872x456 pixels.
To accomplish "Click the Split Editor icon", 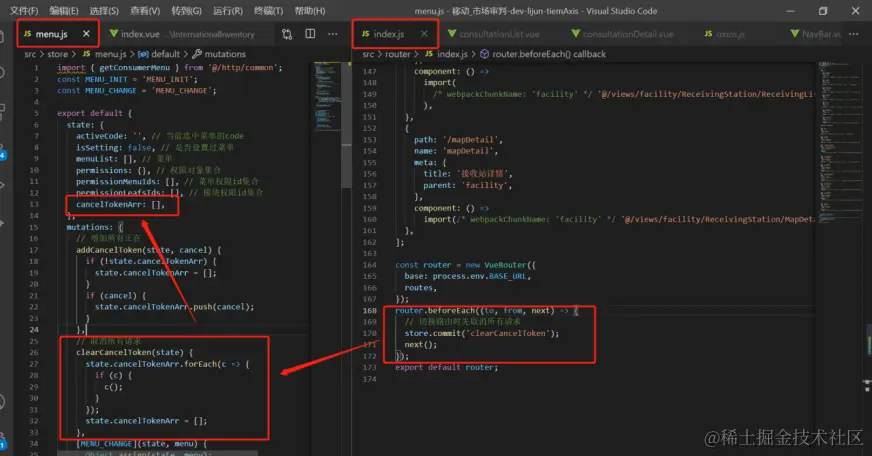I will (310, 34).
